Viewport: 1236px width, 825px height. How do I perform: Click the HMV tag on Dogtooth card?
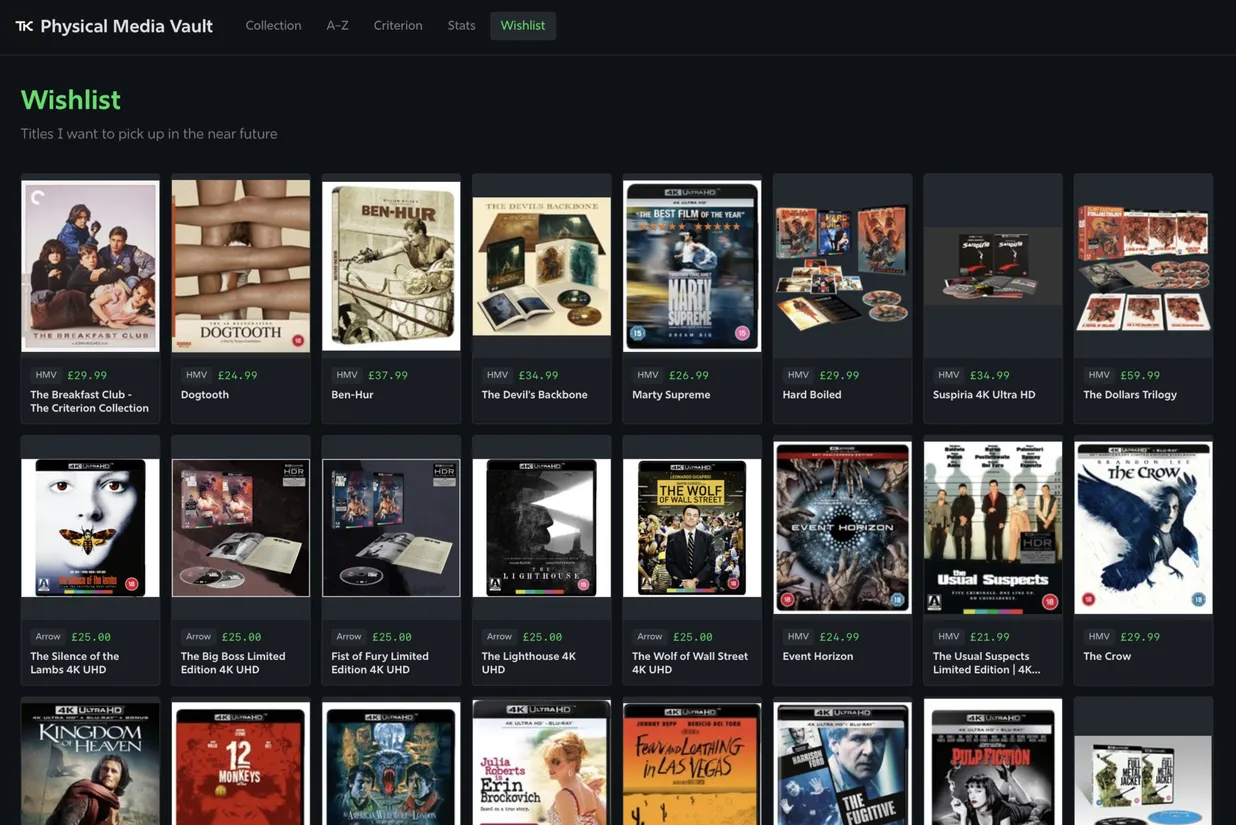click(196, 375)
